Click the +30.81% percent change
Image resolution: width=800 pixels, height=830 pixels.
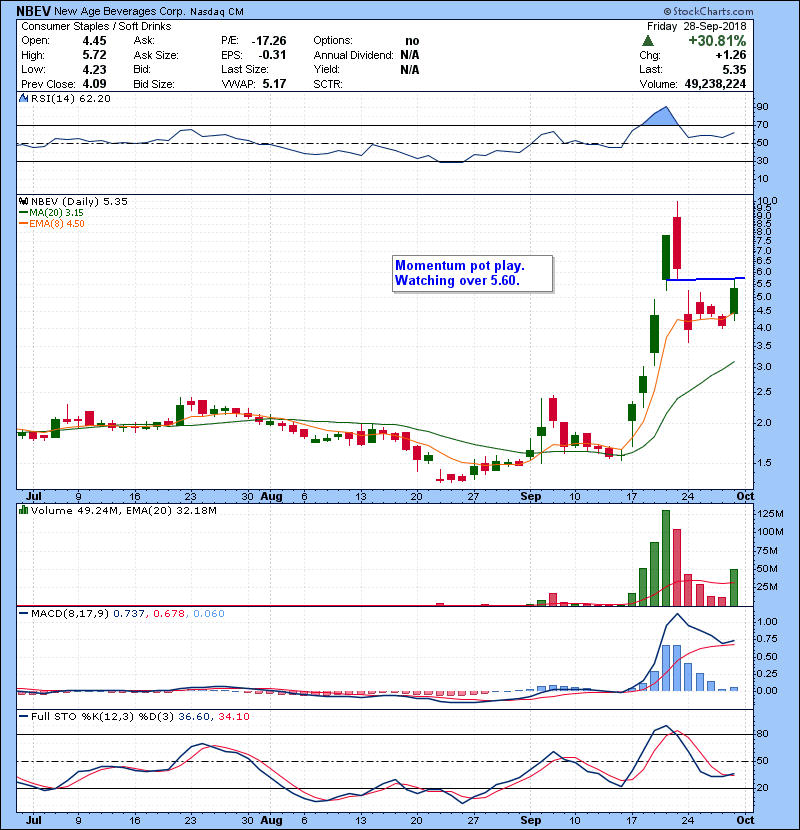(717, 41)
